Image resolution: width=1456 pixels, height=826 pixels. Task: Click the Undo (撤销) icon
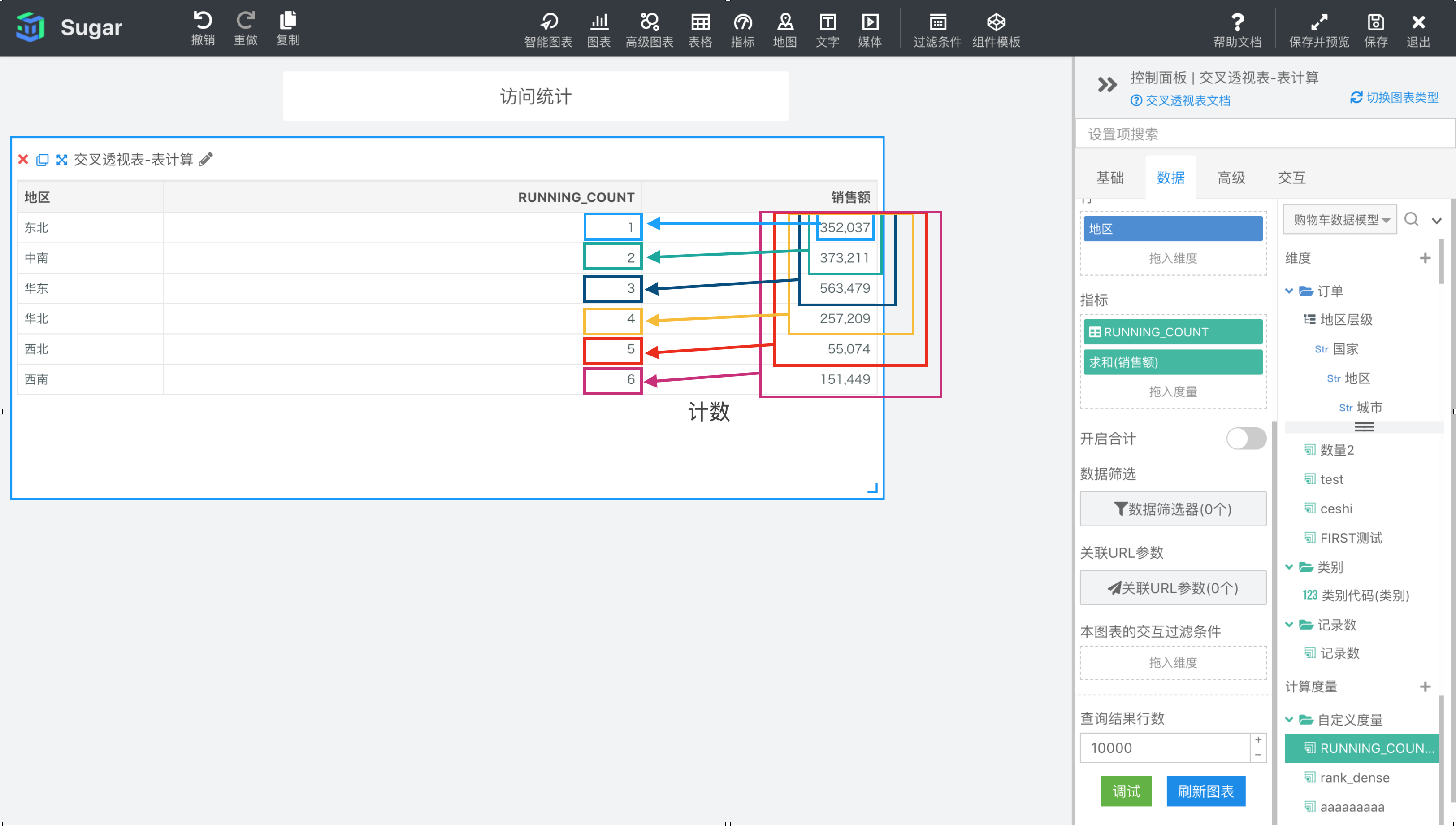pyautogui.click(x=203, y=28)
